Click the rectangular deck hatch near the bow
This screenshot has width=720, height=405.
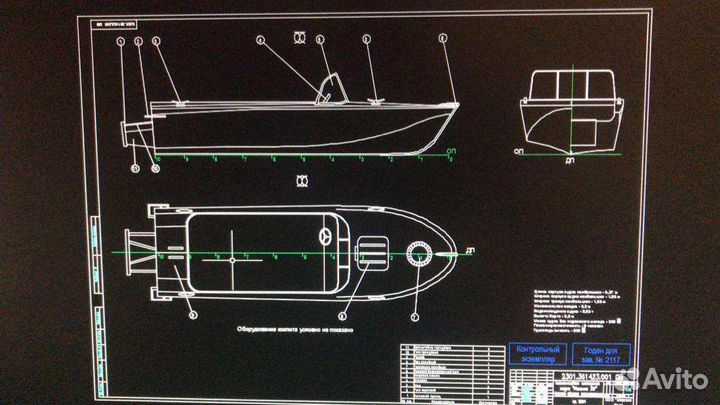tap(372, 248)
